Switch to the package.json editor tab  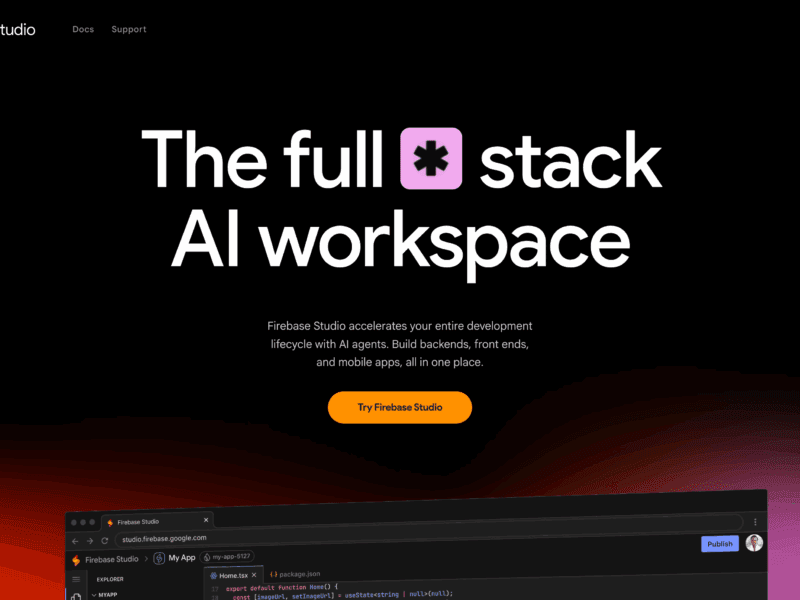(295, 574)
